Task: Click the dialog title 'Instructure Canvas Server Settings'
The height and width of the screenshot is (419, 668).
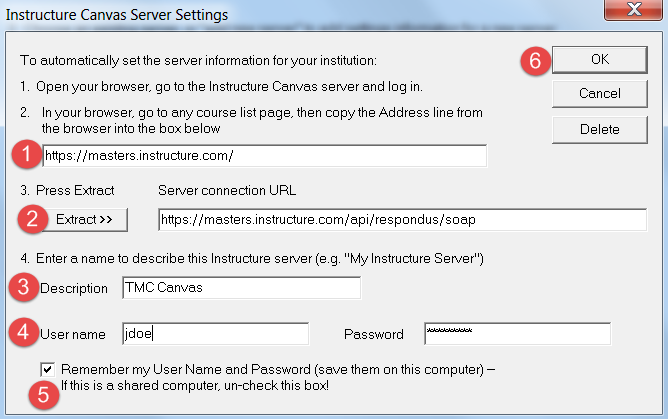Action: pos(117,14)
